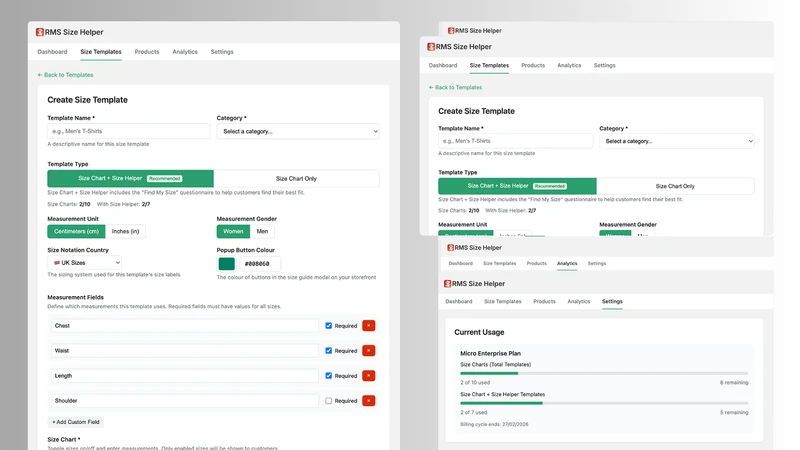Click RMS Size Helper logo in left window

[x=40, y=32]
